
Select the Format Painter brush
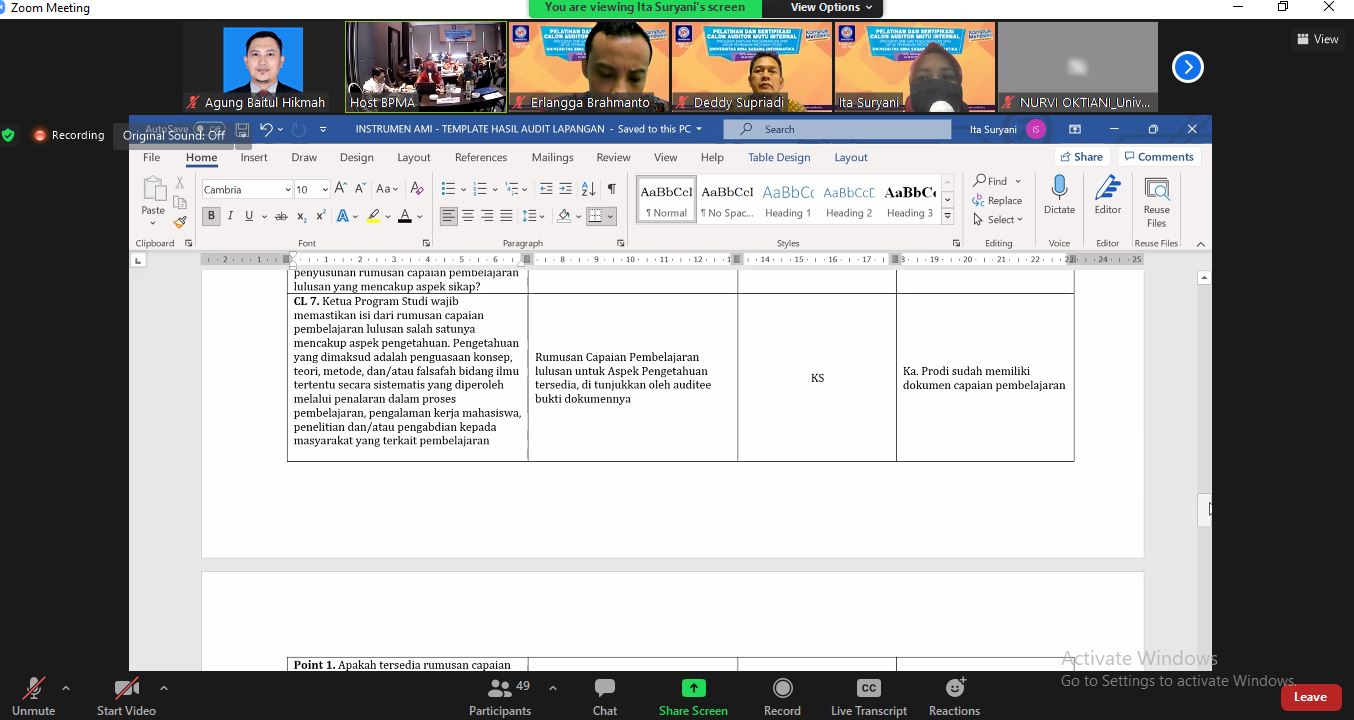pos(180,222)
